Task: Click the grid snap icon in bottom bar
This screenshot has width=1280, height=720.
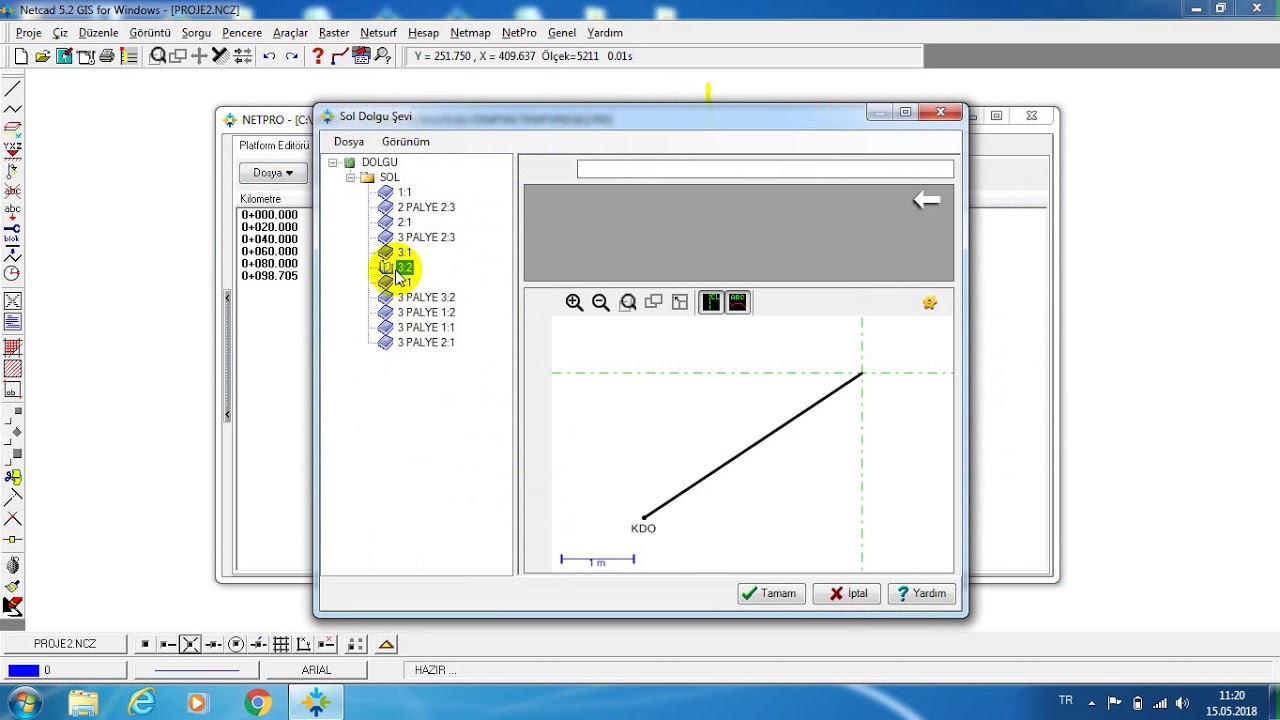Action: 281,644
